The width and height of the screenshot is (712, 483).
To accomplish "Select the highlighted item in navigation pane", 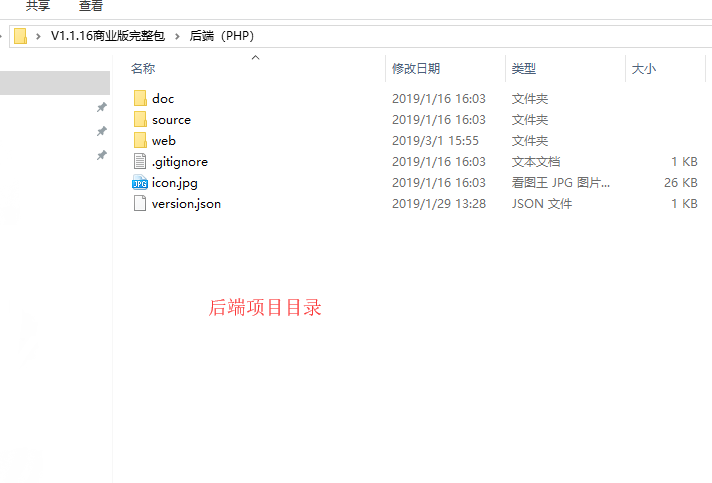I will 55,83.
